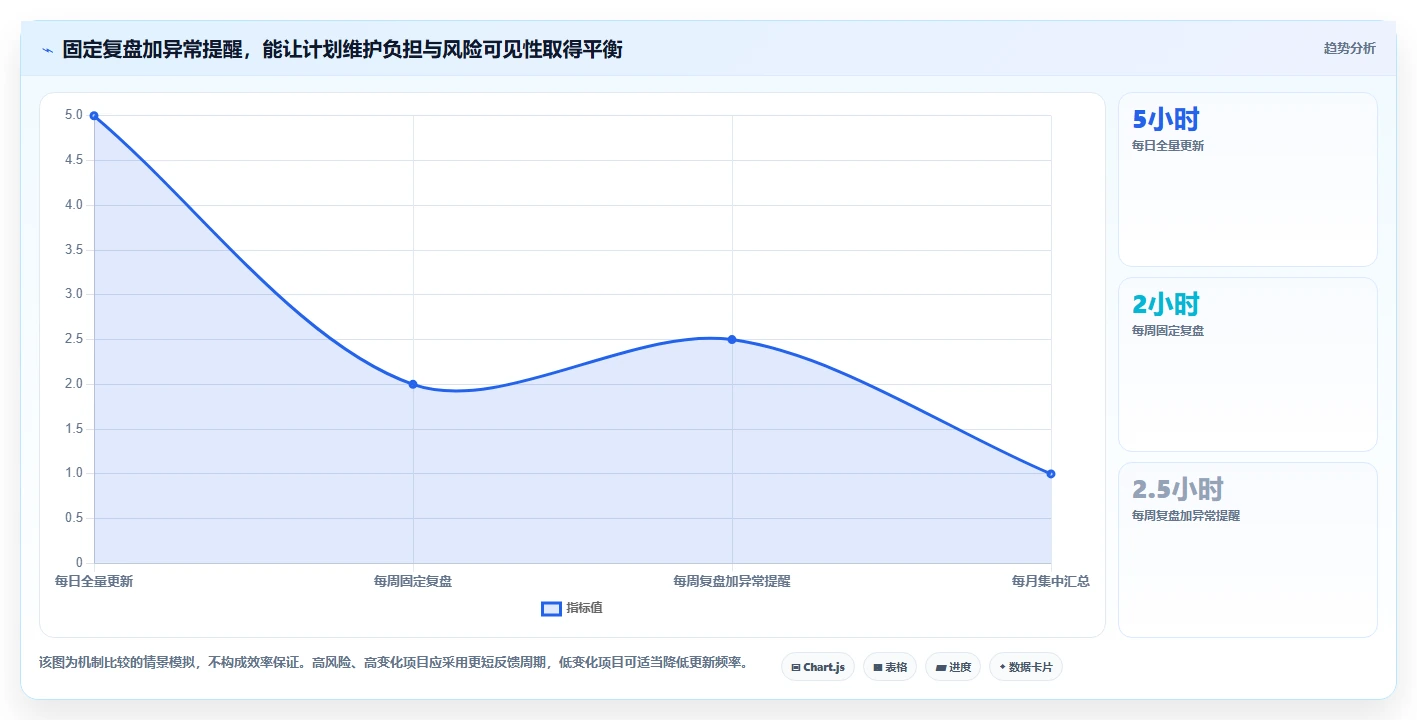Click data point for 每周复盘加异常提醒
Viewport: 1417px width, 720px height.
[x=732, y=339]
